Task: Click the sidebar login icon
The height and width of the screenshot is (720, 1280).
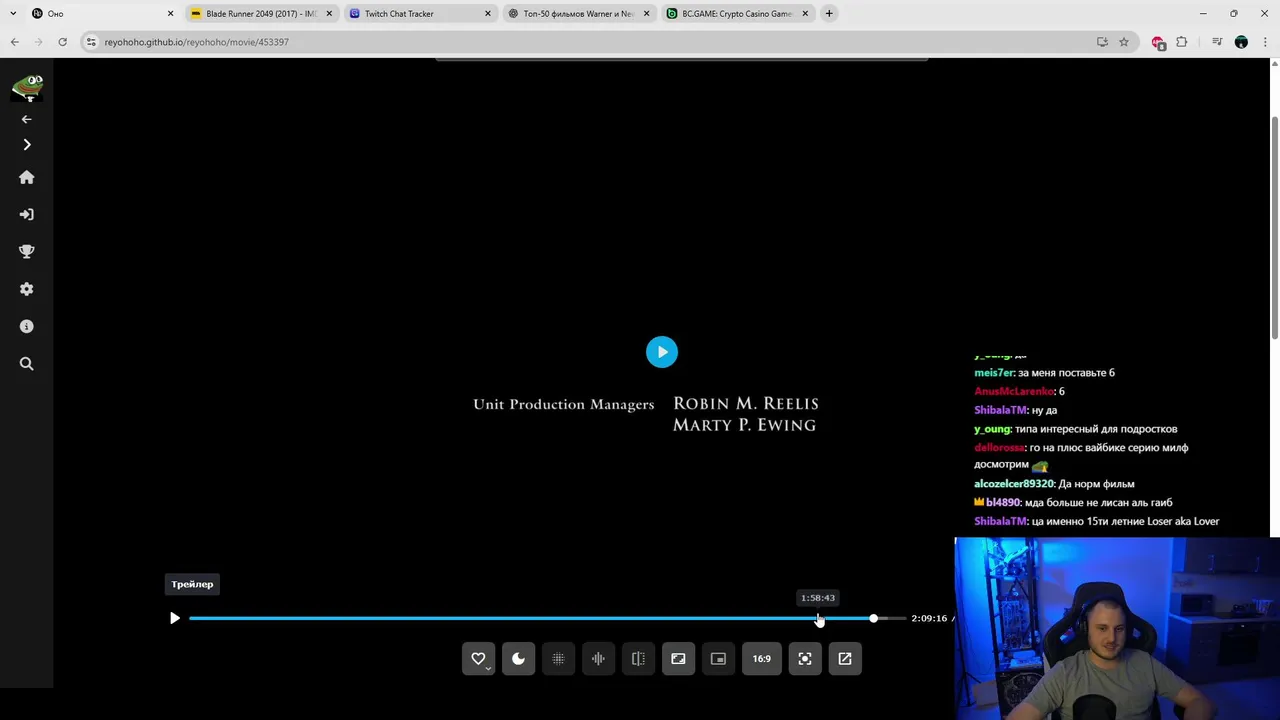Action: [27, 214]
